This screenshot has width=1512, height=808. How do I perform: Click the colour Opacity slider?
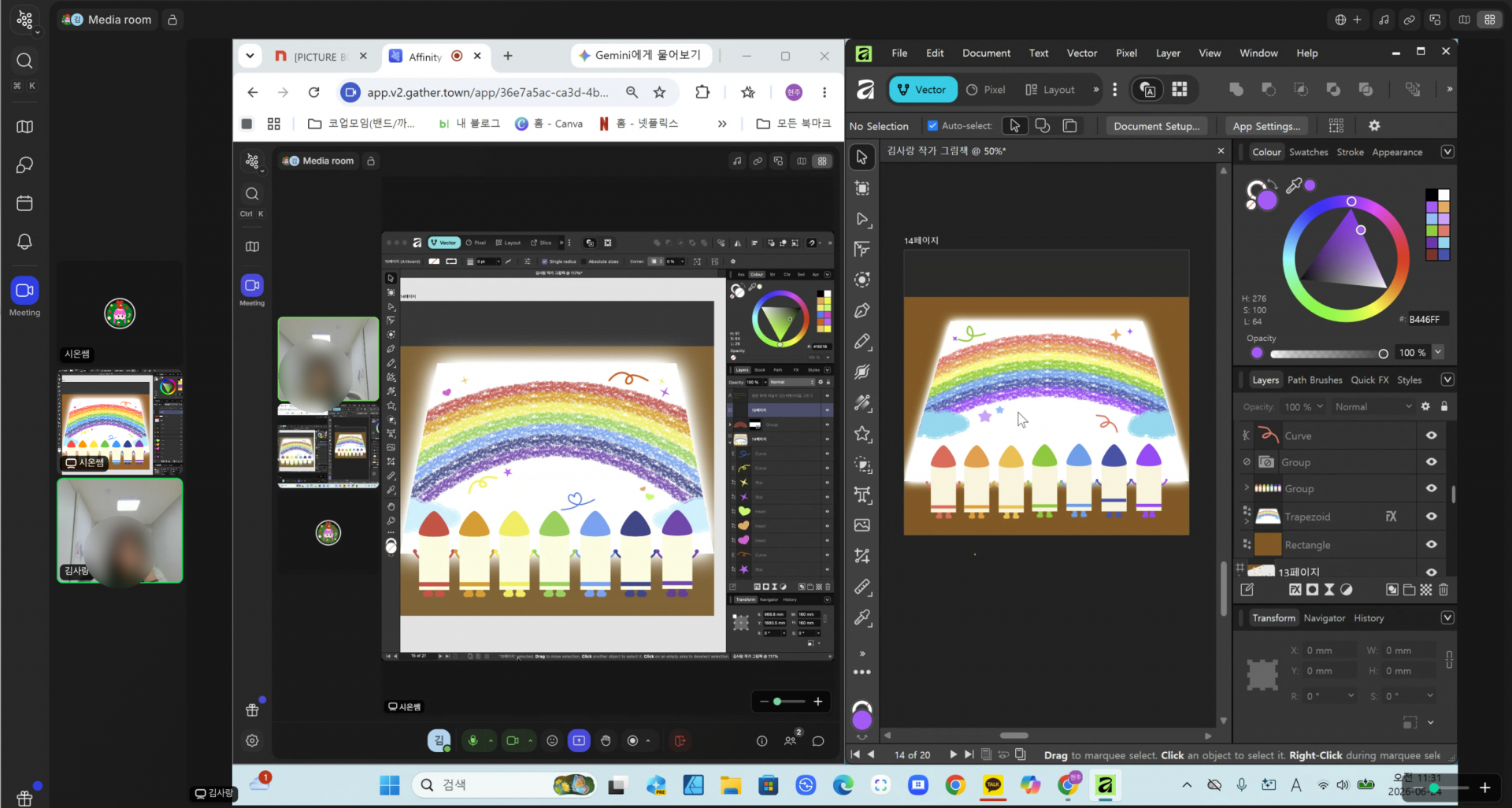pos(1329,354)
